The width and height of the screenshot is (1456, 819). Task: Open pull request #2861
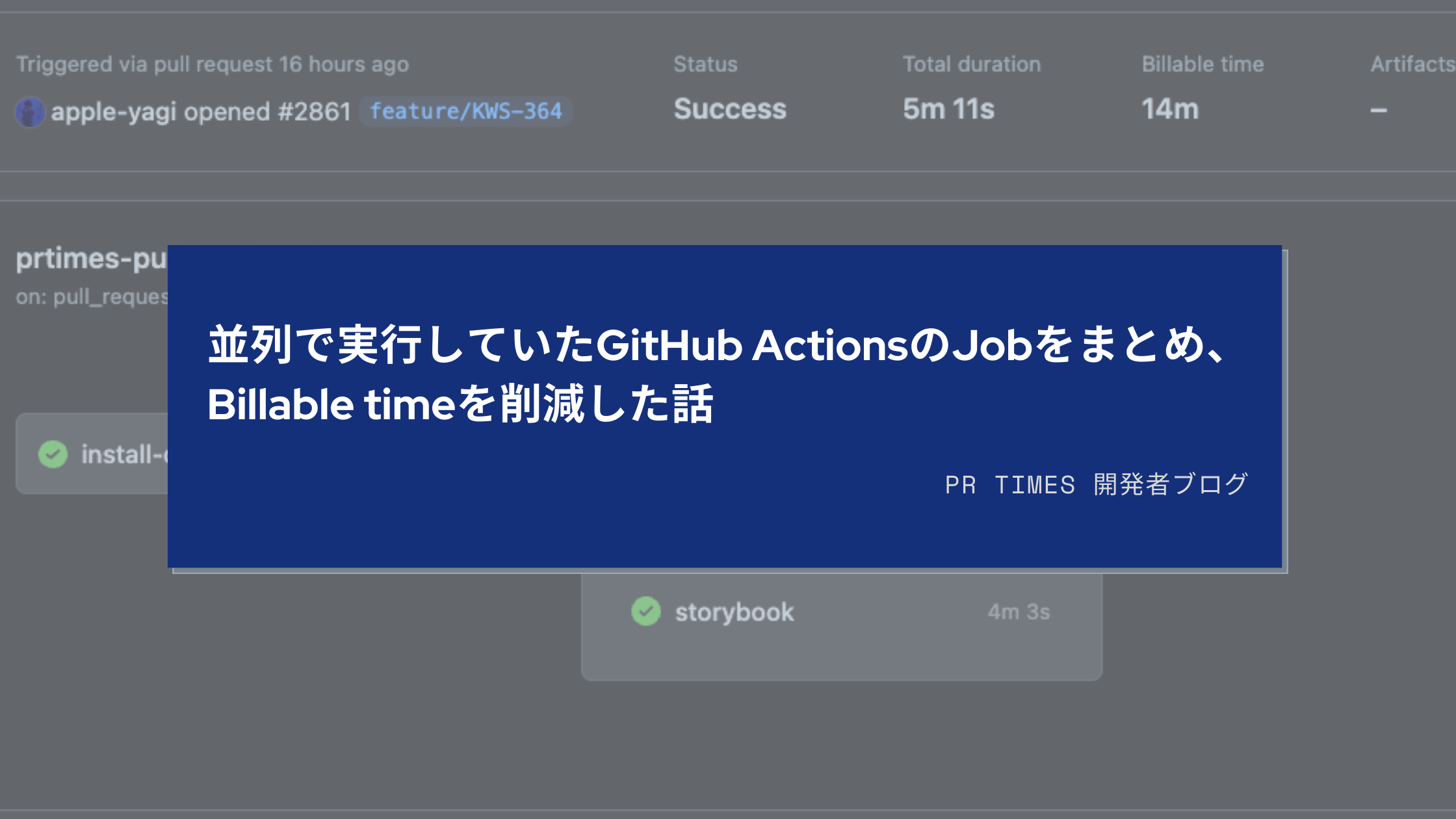click(315, 112)
